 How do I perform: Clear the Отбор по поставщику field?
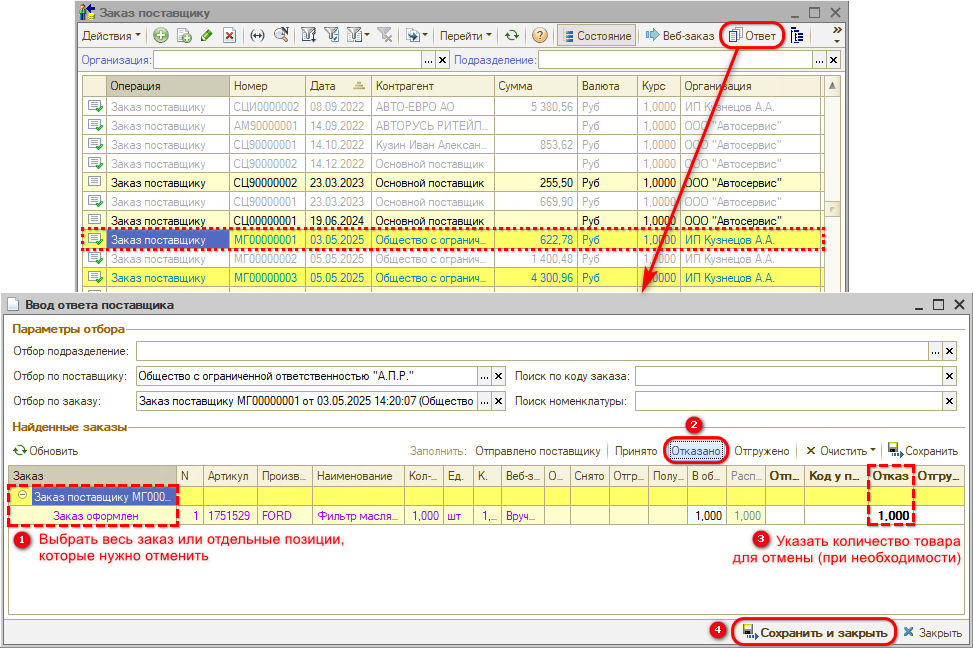pos(500,376)
